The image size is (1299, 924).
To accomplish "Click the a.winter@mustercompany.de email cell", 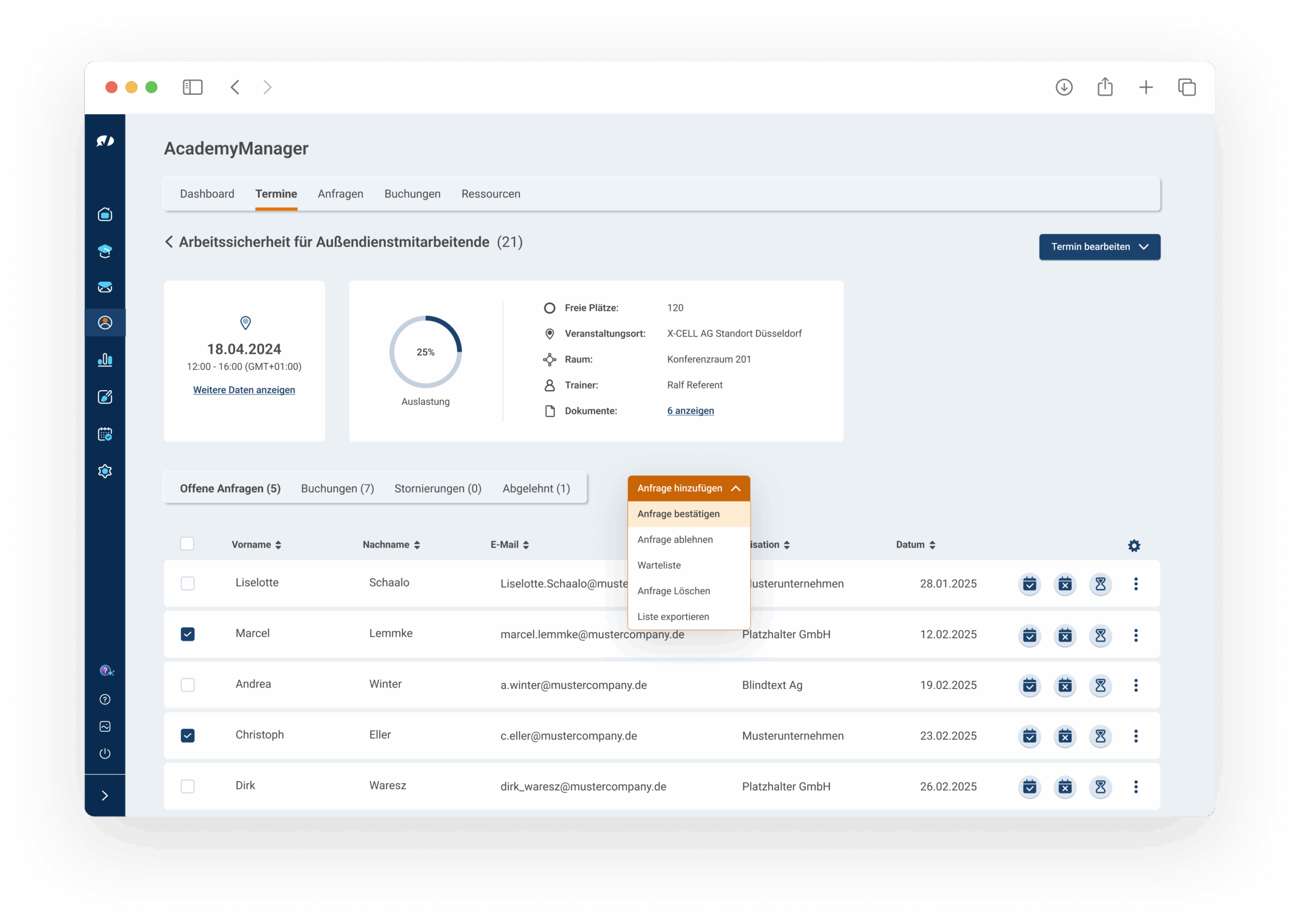I will click(x=573, y=685).
